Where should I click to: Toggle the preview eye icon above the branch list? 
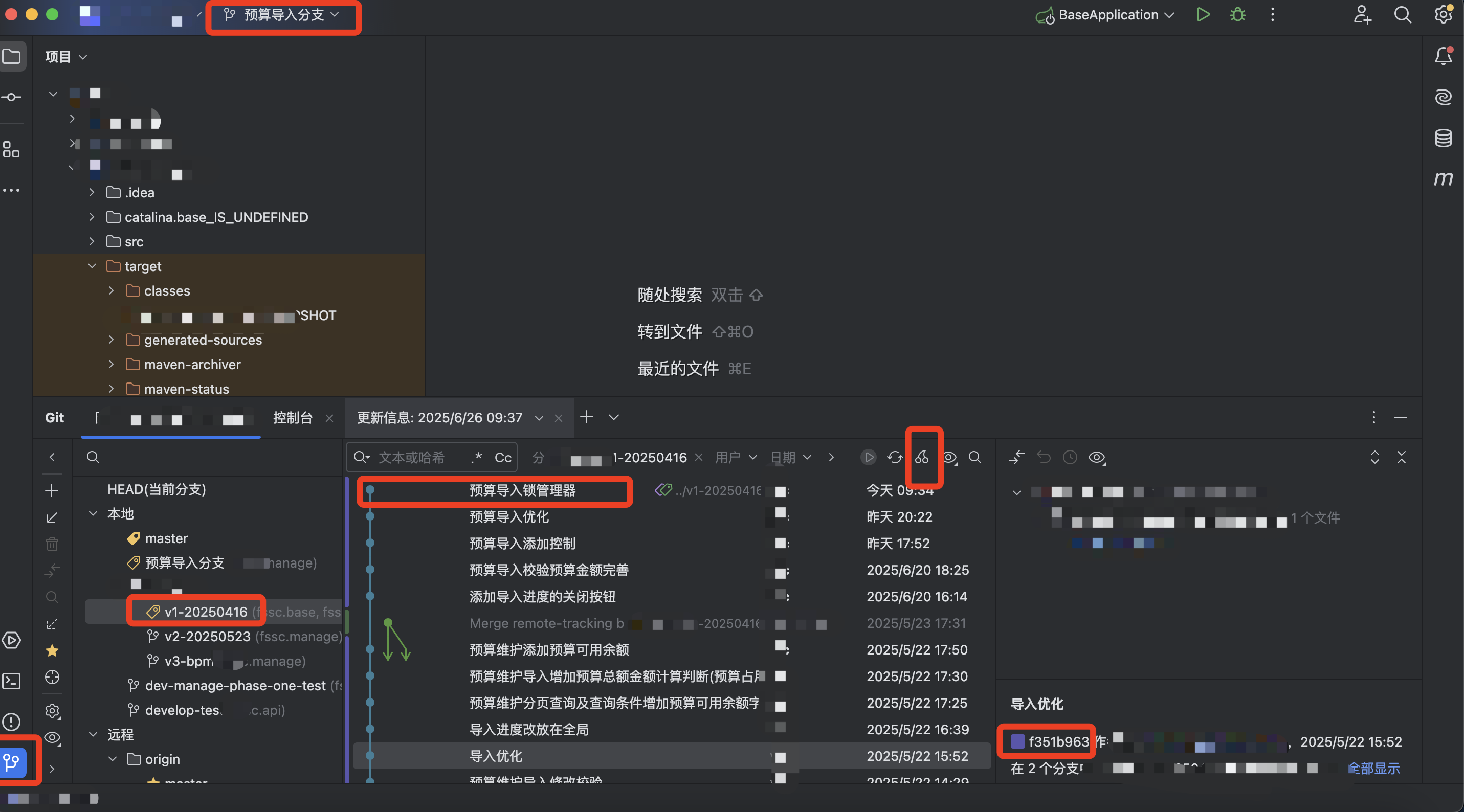click(52, 737)
